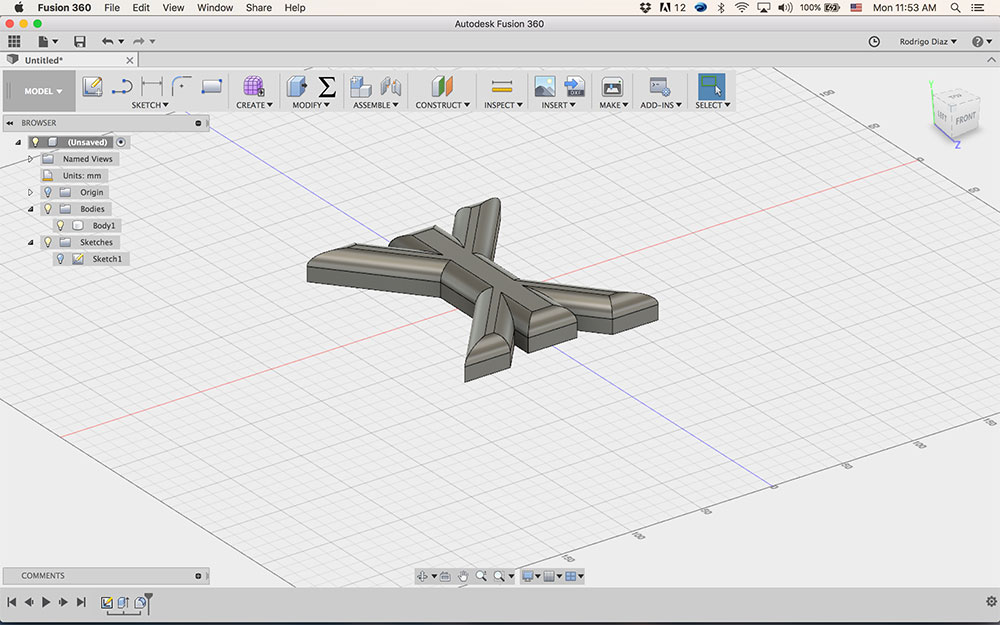The height and width of the screenshot is (625, 1000).
Task: Click the Joint tool icon
Action: pyautogui.click(x=390, y=86)
